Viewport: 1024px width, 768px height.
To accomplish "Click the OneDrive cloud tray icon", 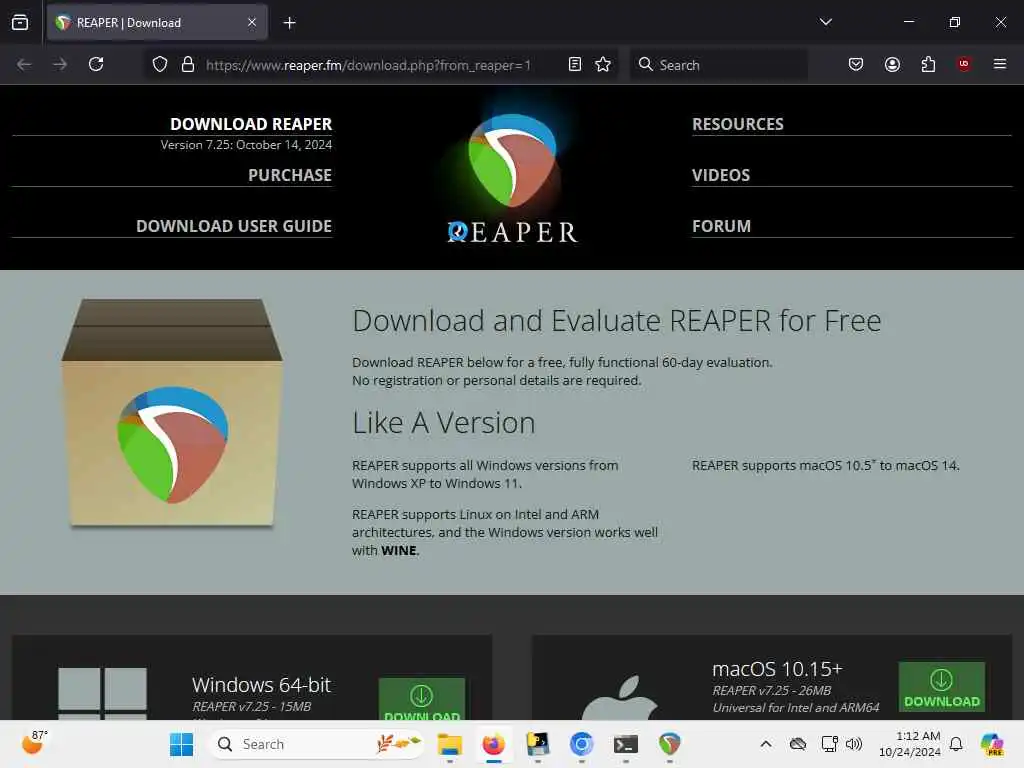I will [x=797, y=744].
